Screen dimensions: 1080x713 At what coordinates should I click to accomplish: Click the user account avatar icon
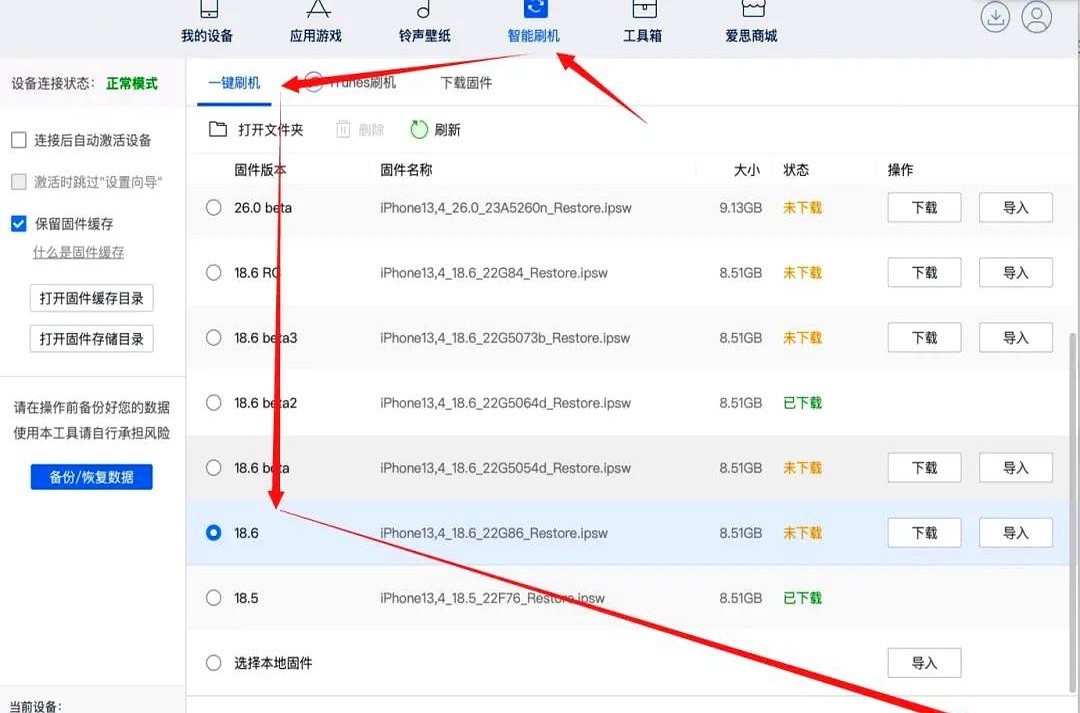1037,17
